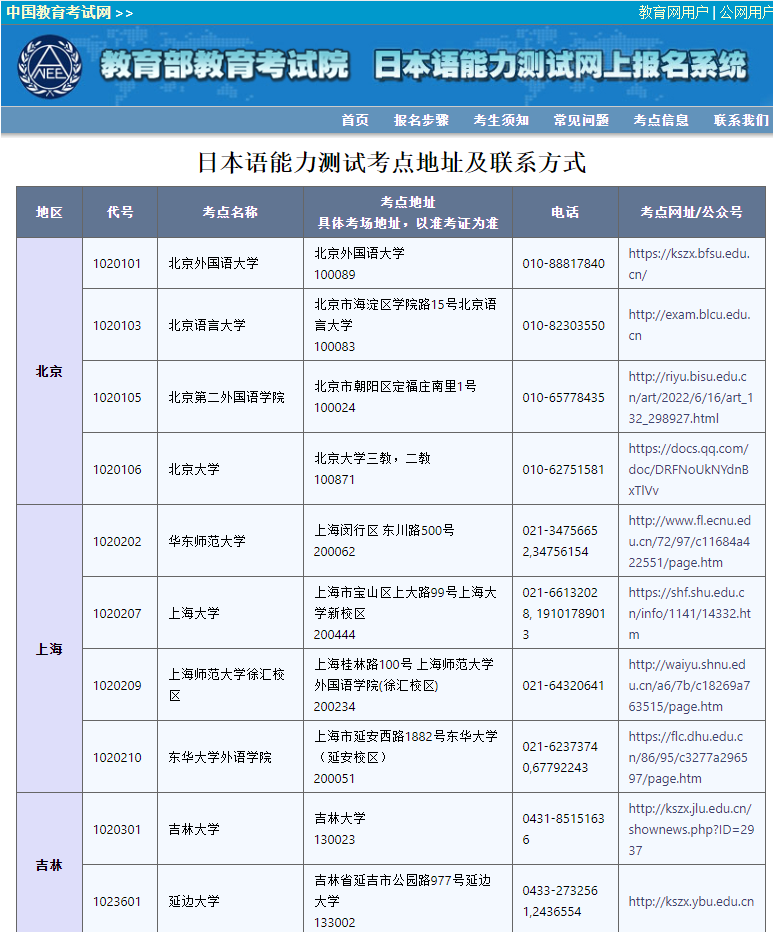Viewport: 773px width, 932px height.
Task: Open riyu.bisu.edu.cn link for 北京第二外国语学院
Action: pyautogui.click(x=691, y=397)
